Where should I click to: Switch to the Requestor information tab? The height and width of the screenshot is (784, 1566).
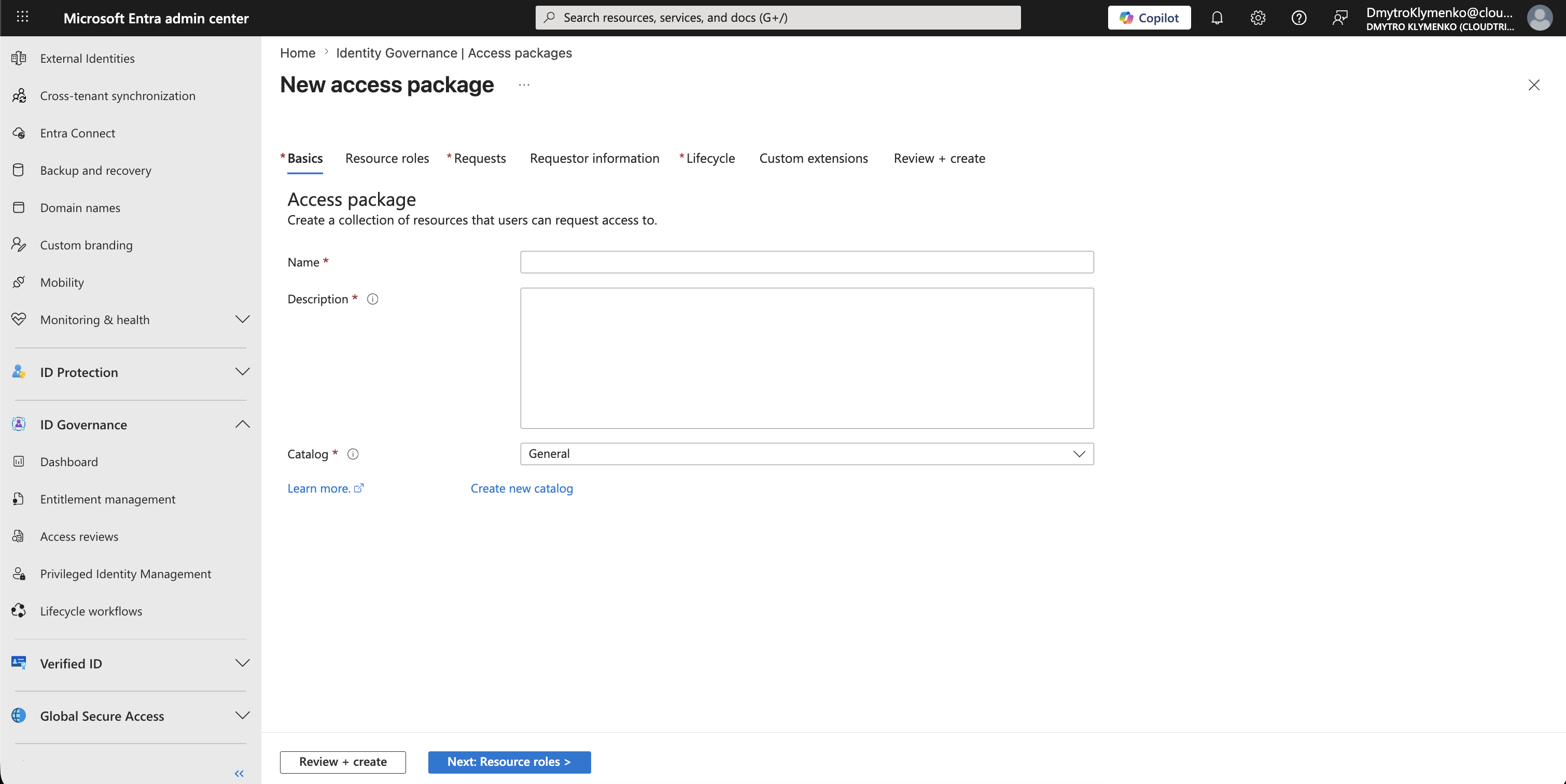coord(594,159)
